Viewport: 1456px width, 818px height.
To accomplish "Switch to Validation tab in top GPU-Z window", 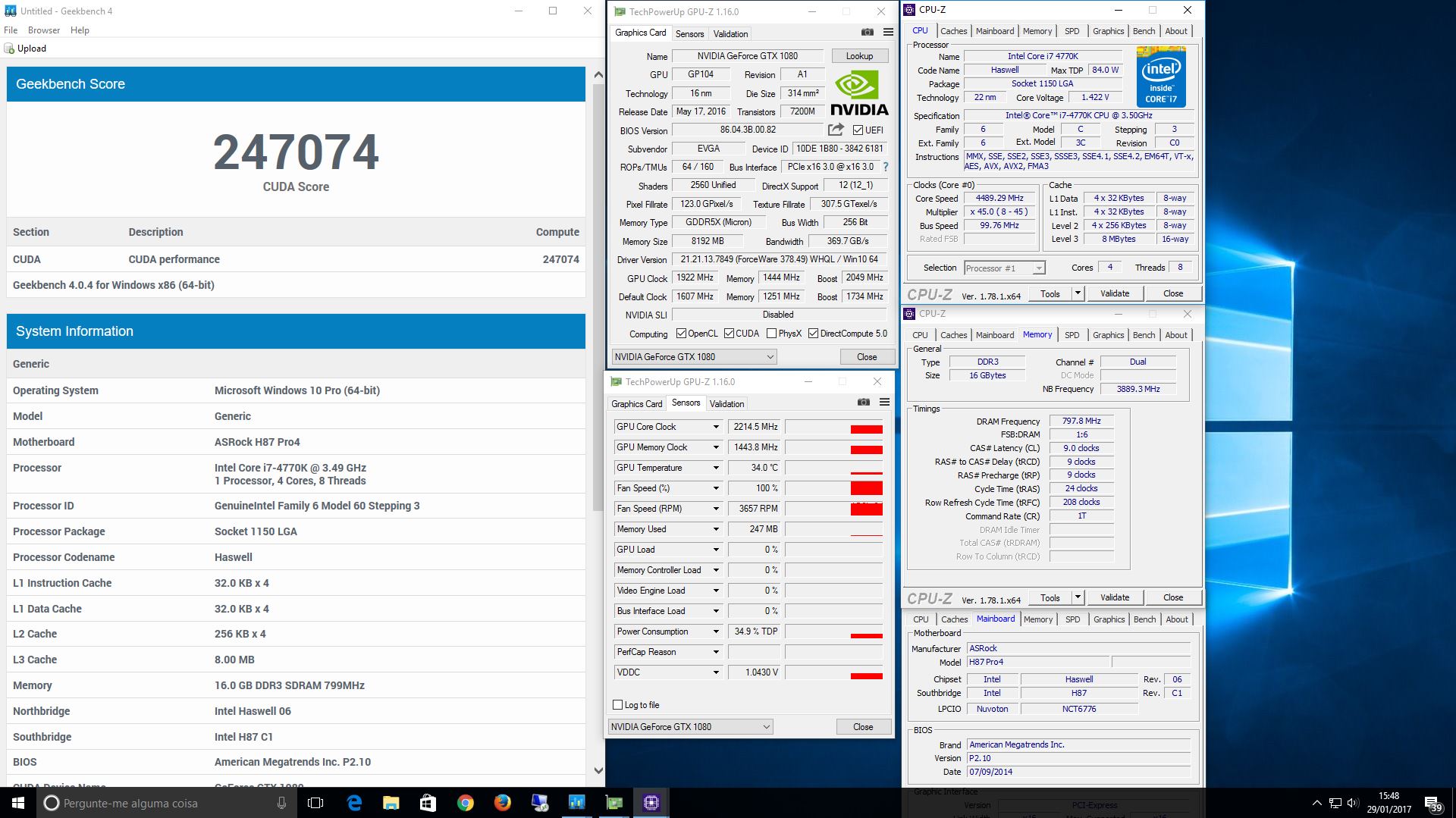I will click(730, 33).
